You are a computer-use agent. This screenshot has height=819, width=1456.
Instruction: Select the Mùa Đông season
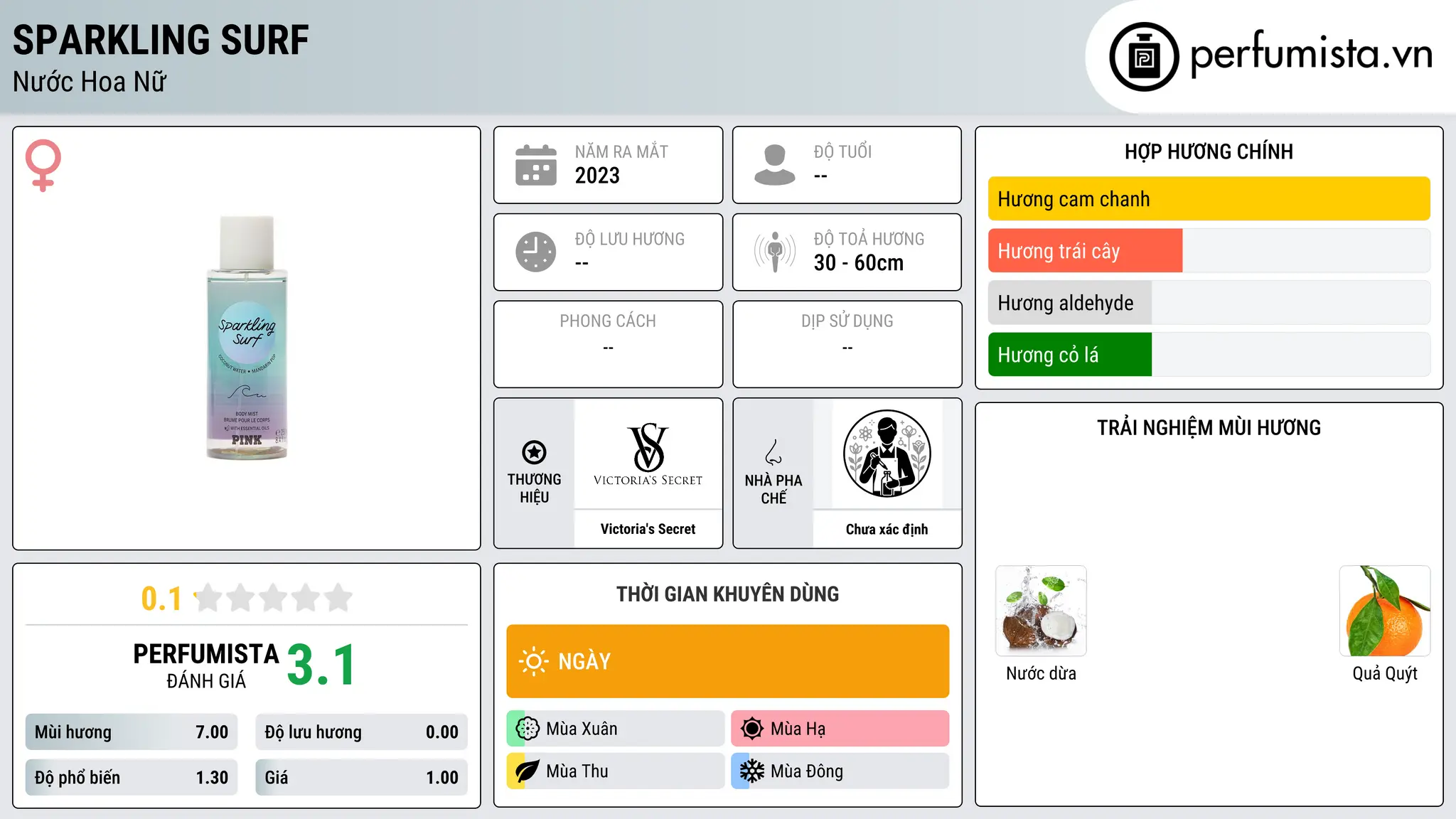pos(840,771)
